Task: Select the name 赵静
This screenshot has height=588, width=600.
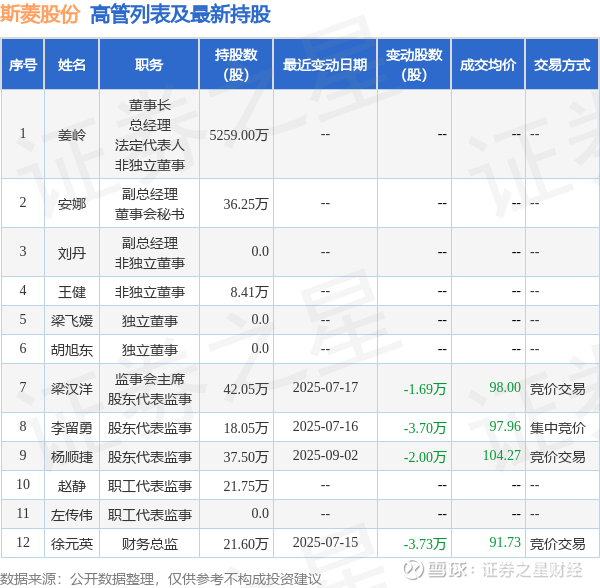Action: (72, 486)
